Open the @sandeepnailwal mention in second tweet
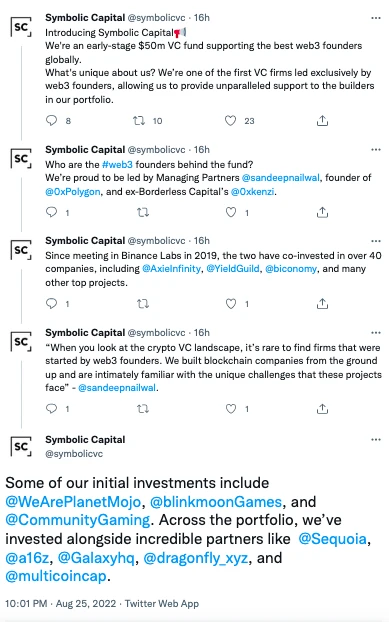 280,178
